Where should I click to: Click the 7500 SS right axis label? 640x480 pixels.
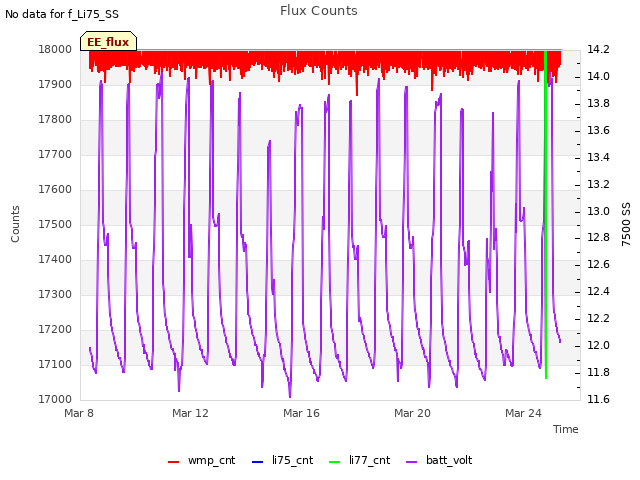tap(626, 224)
